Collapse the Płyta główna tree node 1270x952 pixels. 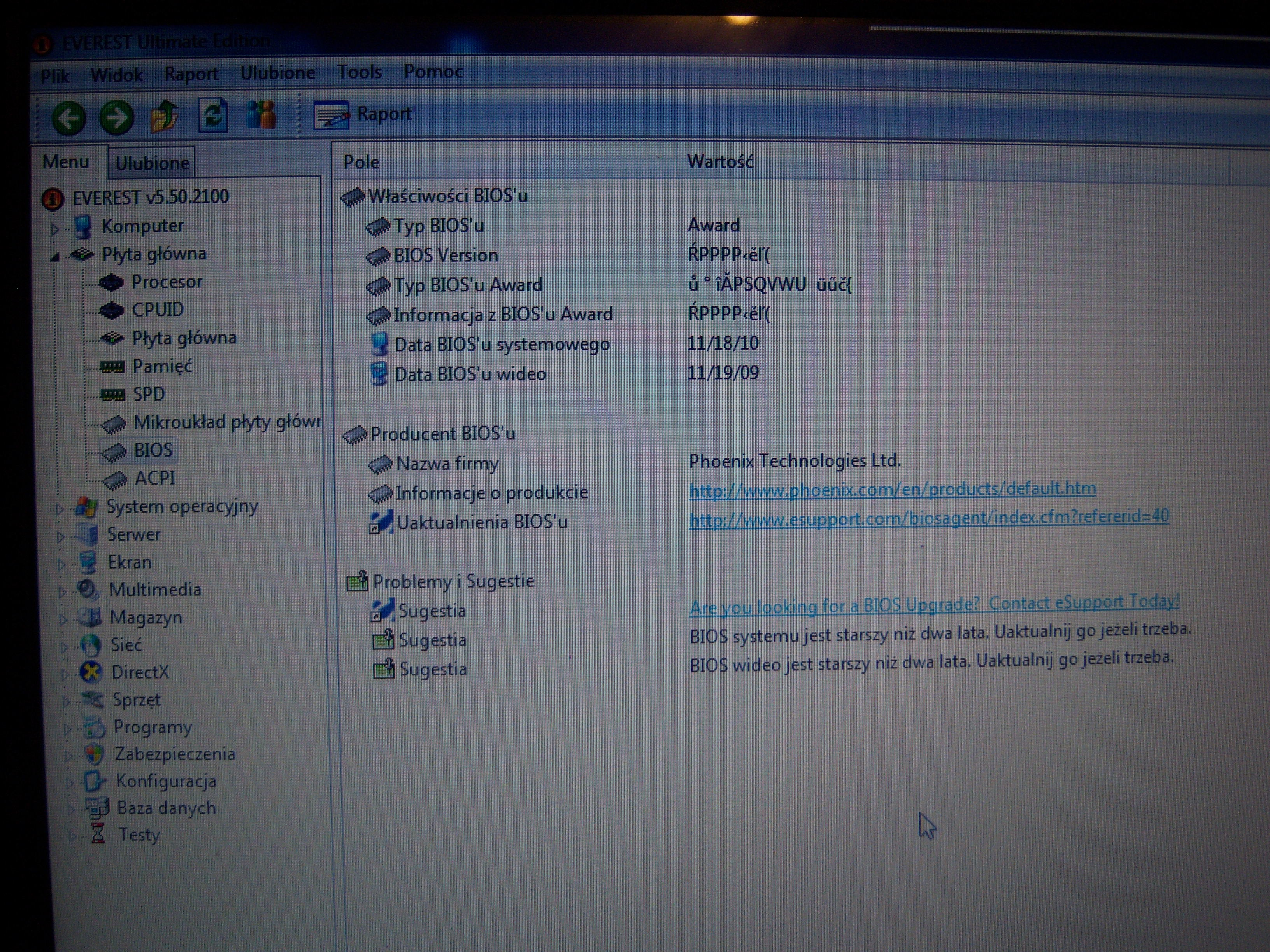click(x=55, y=257)
